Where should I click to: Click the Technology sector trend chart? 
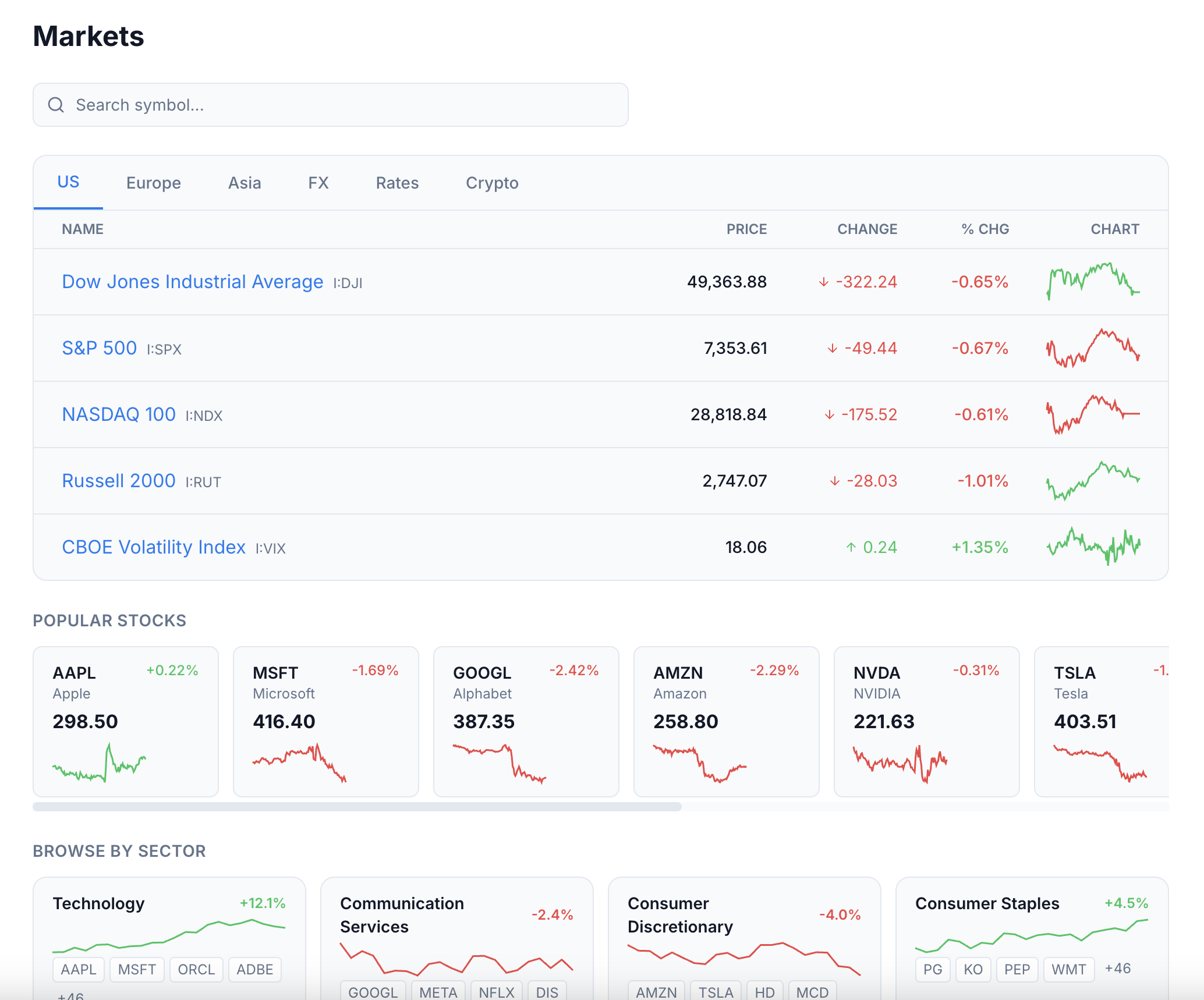pyautogui.click(x=169, y=936)
